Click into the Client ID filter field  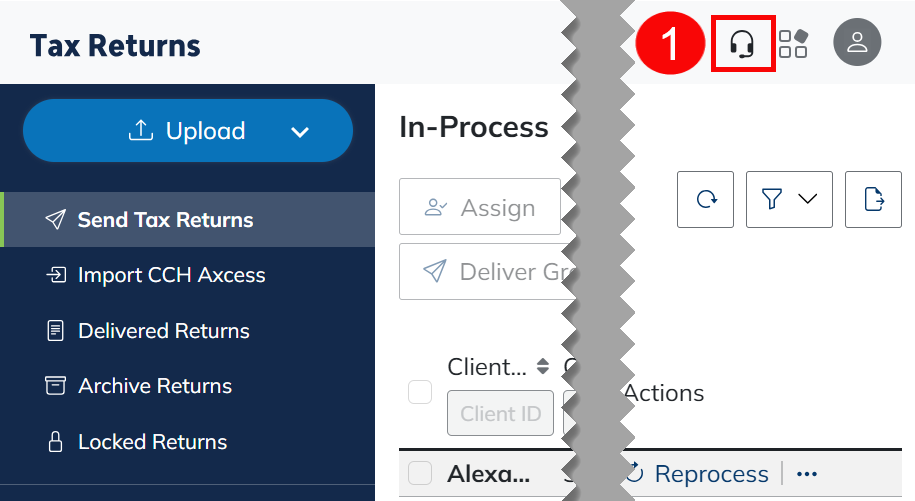pos(500,414)
